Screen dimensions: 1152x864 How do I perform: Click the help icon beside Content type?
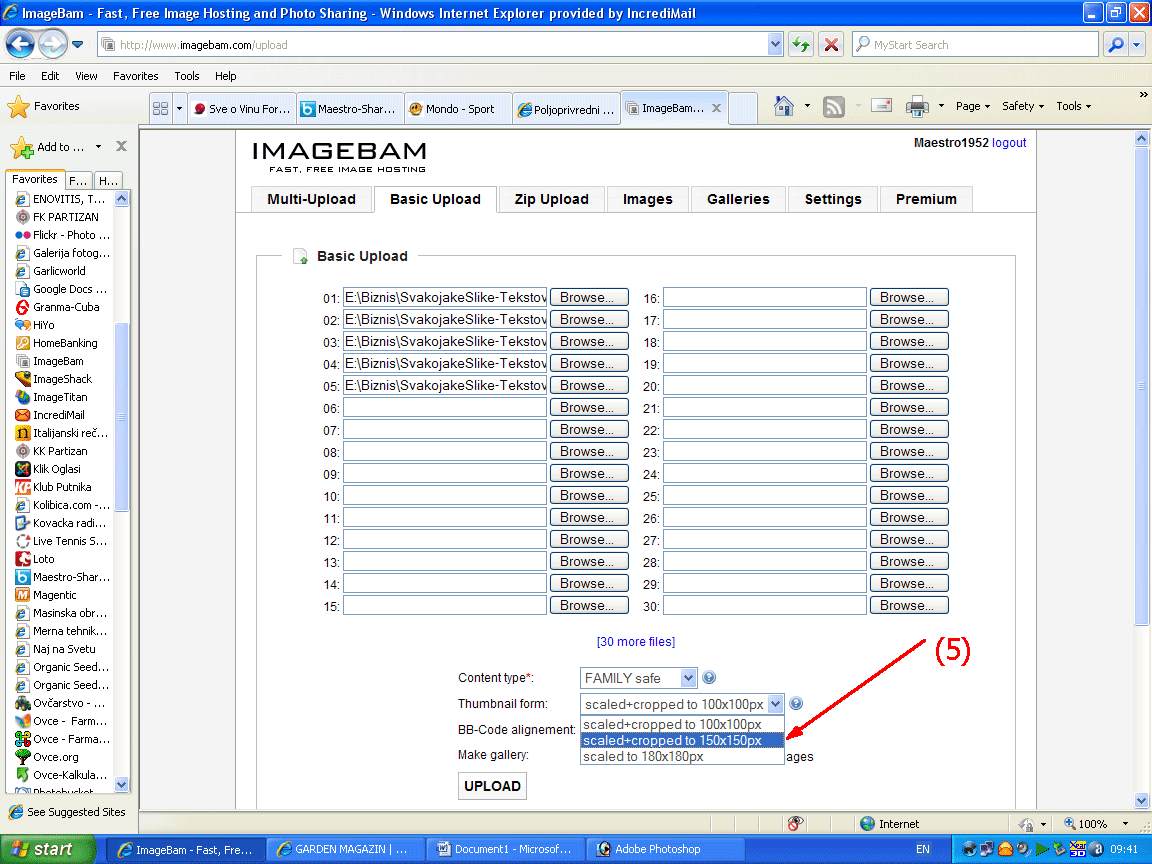(x=709, y=677)
